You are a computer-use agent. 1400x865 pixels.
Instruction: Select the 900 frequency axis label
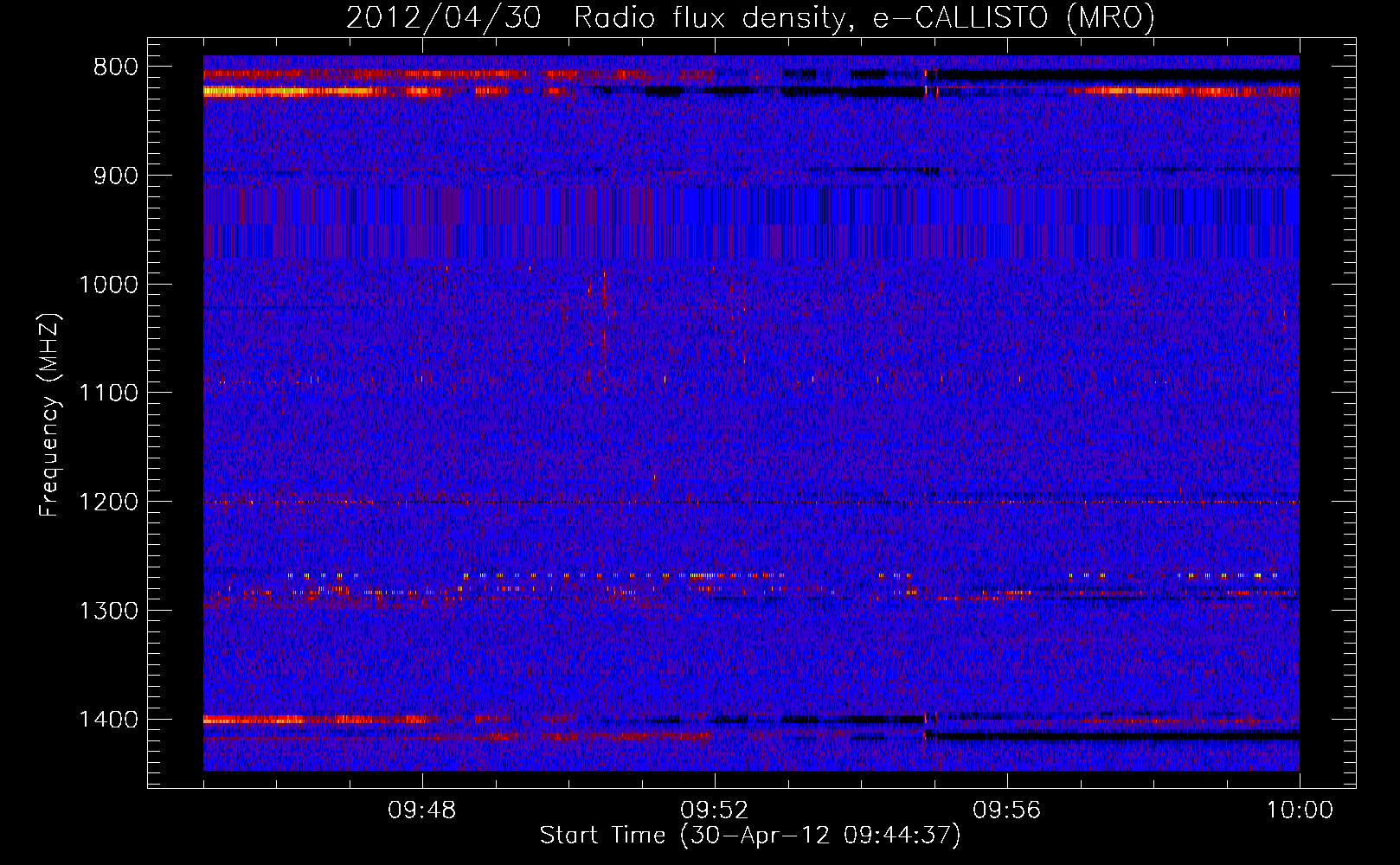116,176
